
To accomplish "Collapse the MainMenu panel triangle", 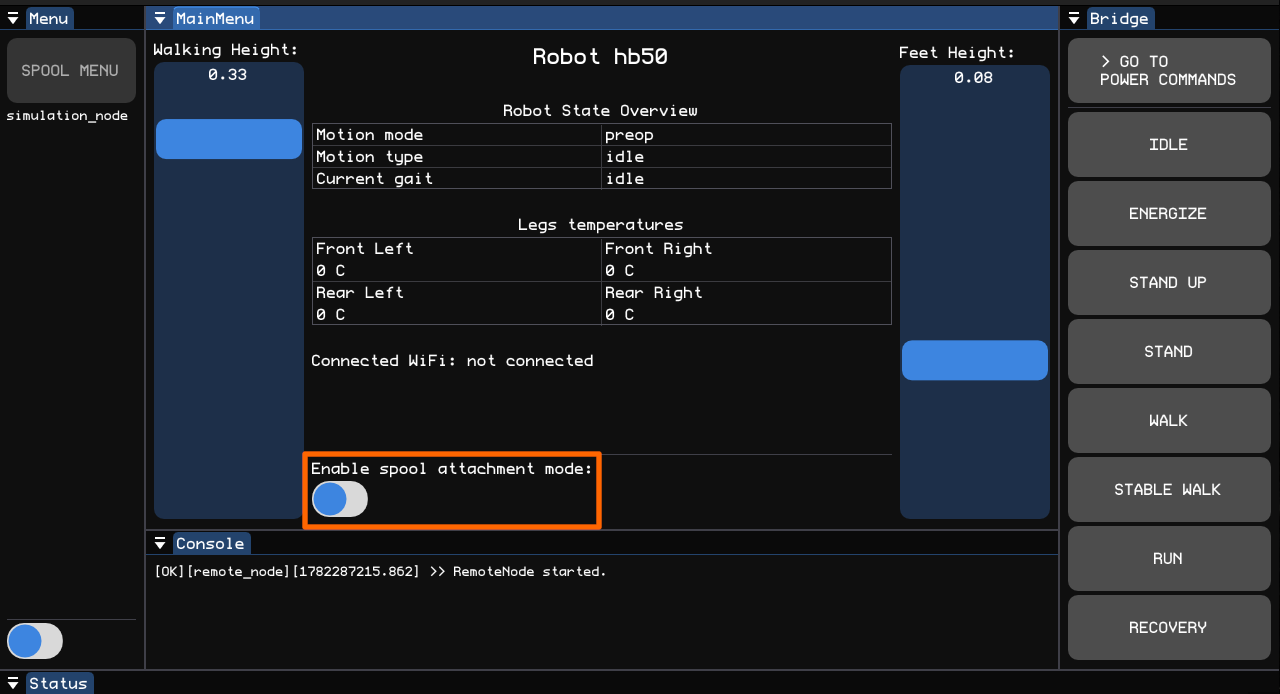I will pos(159,18).
